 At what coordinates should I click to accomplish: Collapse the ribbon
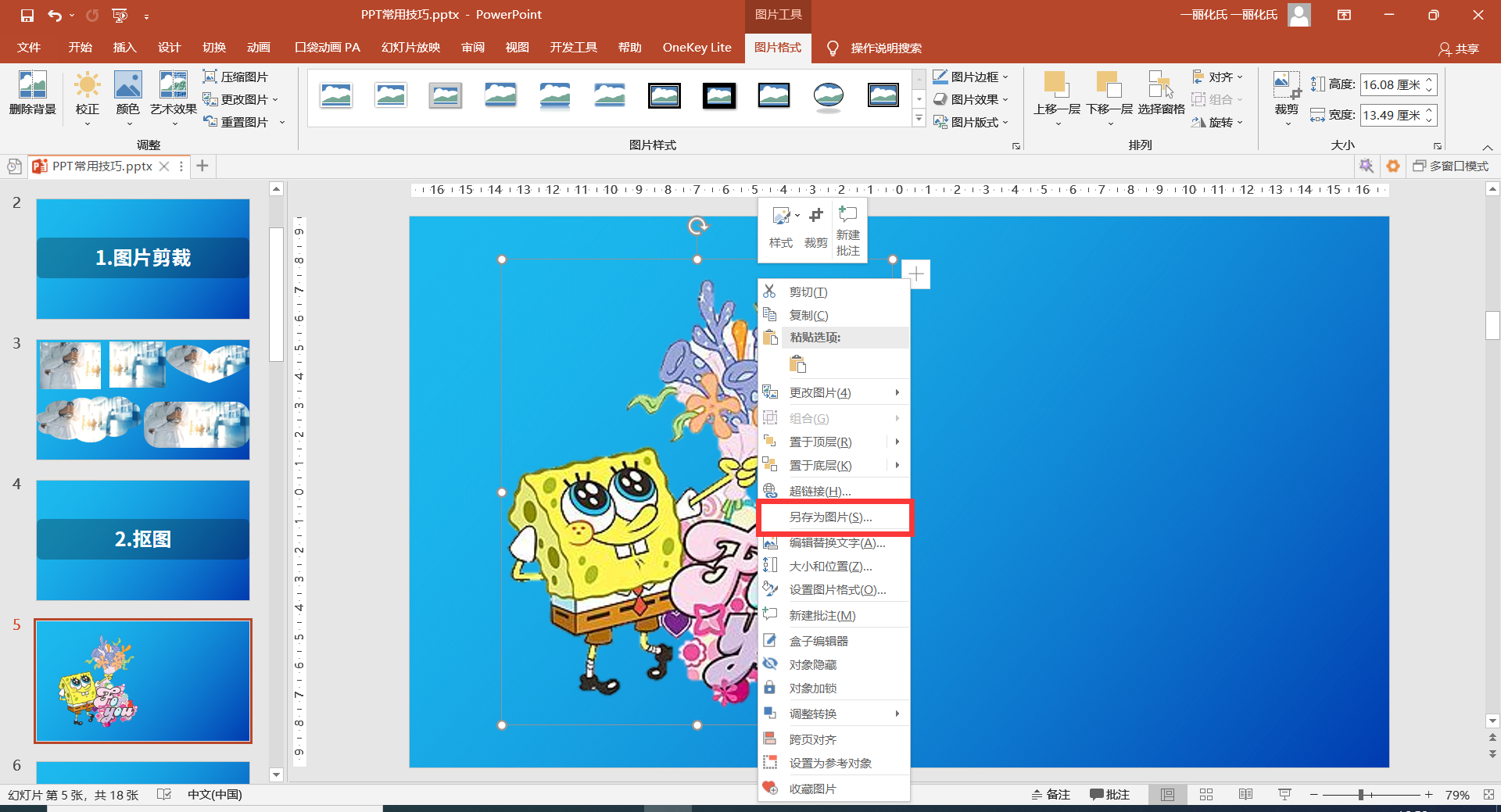[x=1487, y=147]
